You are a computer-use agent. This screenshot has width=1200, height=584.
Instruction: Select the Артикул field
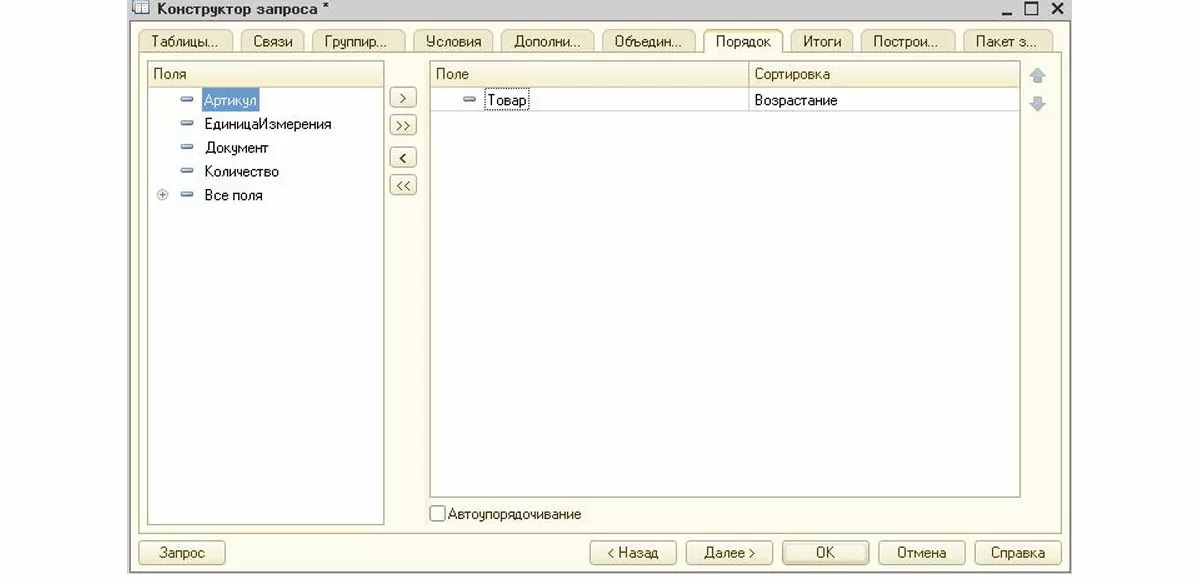(x=230, y=100)
